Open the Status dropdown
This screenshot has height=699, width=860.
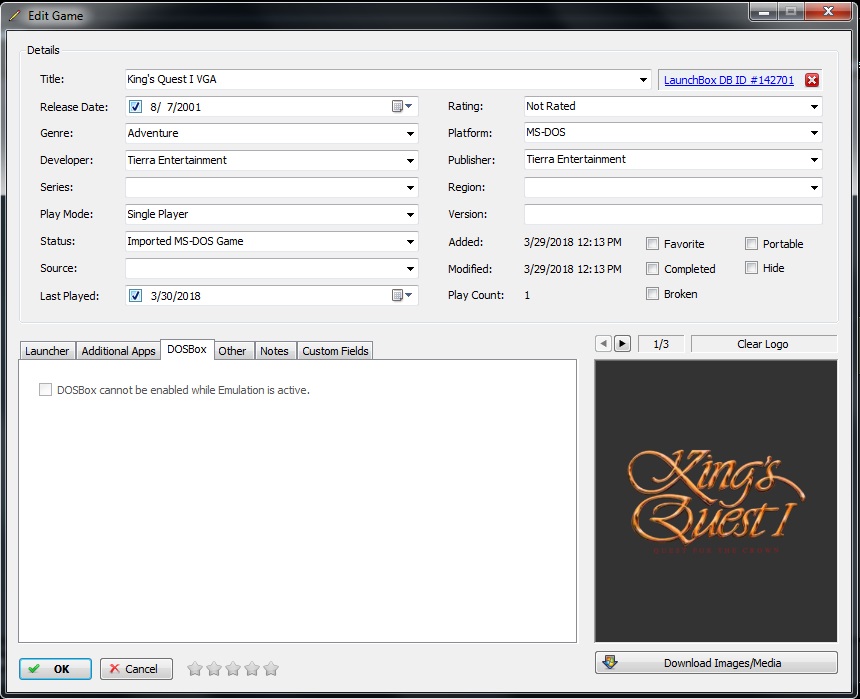point(410,241)
